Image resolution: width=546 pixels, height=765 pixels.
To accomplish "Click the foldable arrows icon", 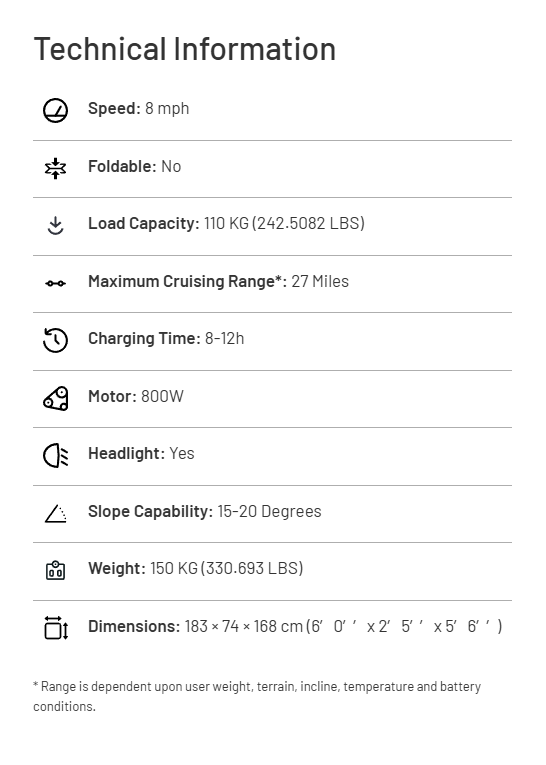I will coord(55,168).
